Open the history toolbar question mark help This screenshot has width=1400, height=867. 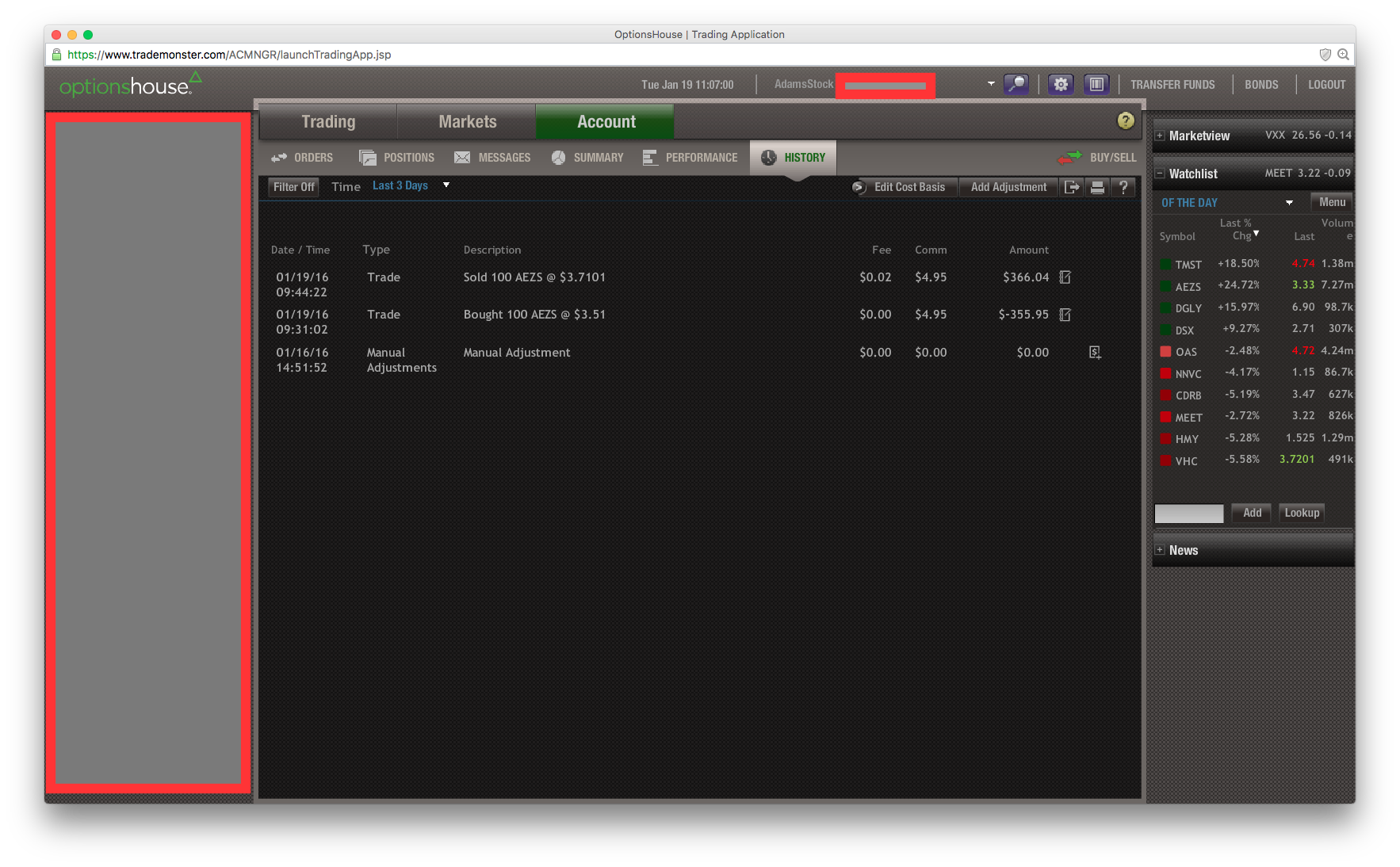pos(1123,187)
